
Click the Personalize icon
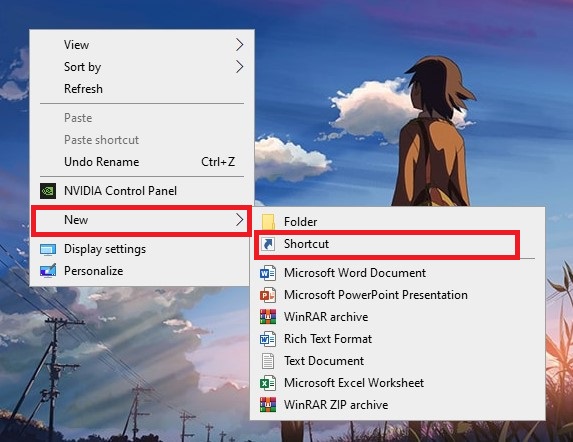48,271
